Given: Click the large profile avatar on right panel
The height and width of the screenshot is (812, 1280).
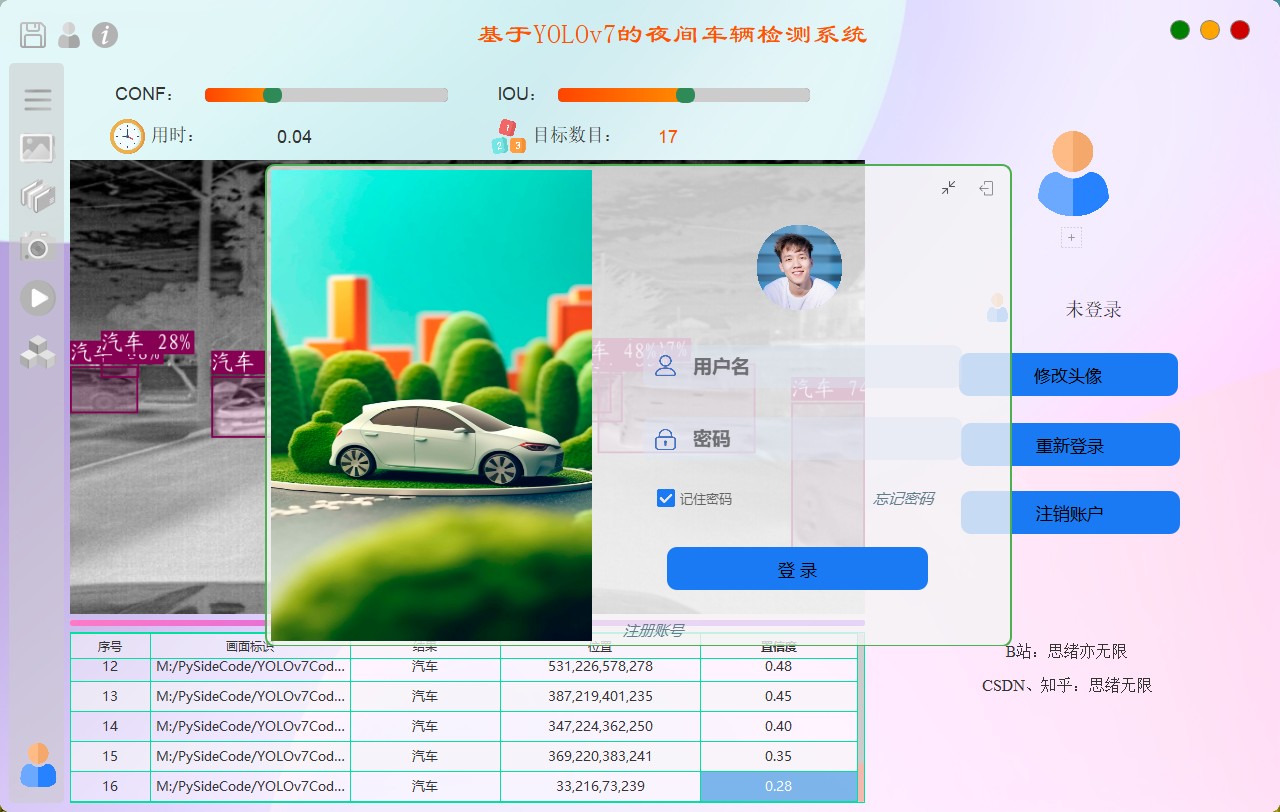Looking at the screenshot, I should coord(1073,173).
